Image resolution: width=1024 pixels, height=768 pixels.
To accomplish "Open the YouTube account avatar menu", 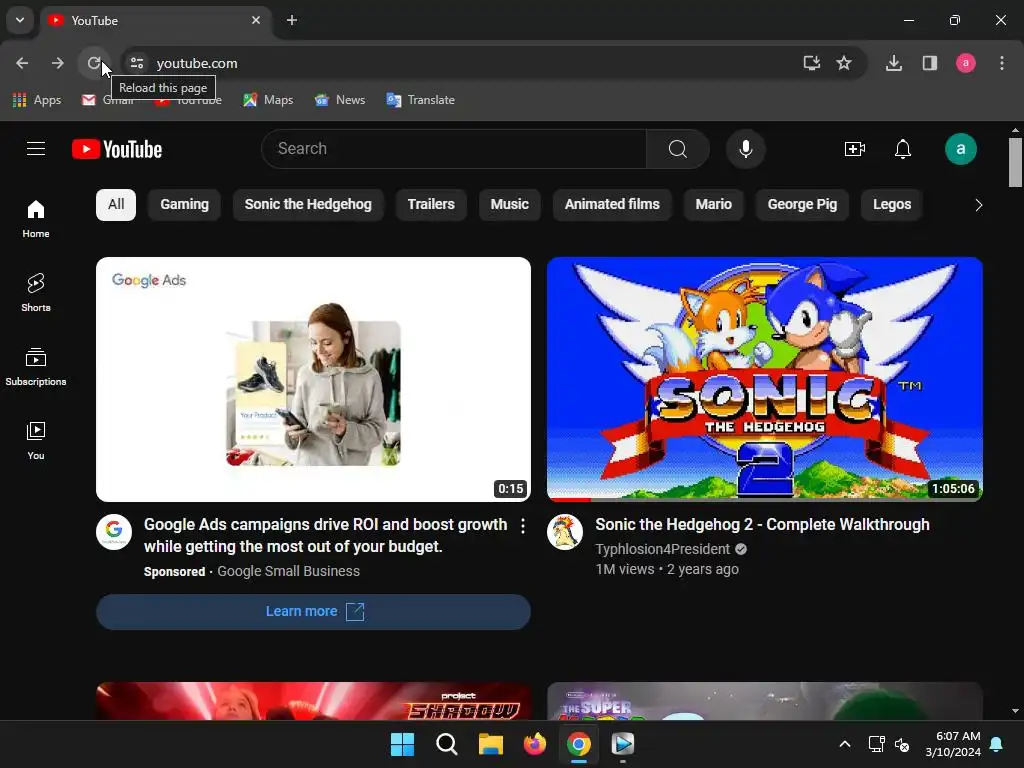I will click(x=961, y=149).
